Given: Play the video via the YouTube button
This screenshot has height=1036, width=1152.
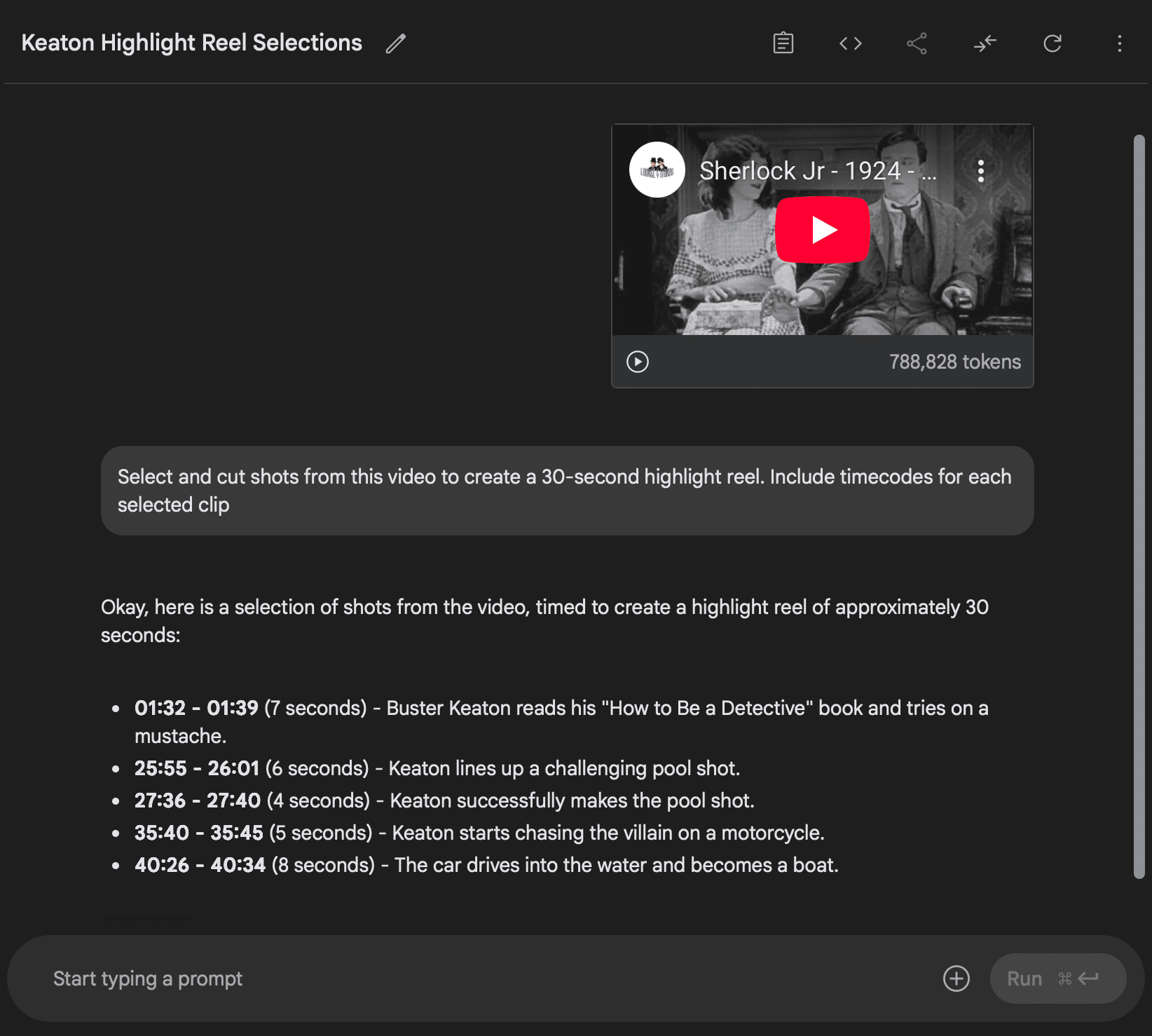Looking at the screenshot, I should 823,229.
